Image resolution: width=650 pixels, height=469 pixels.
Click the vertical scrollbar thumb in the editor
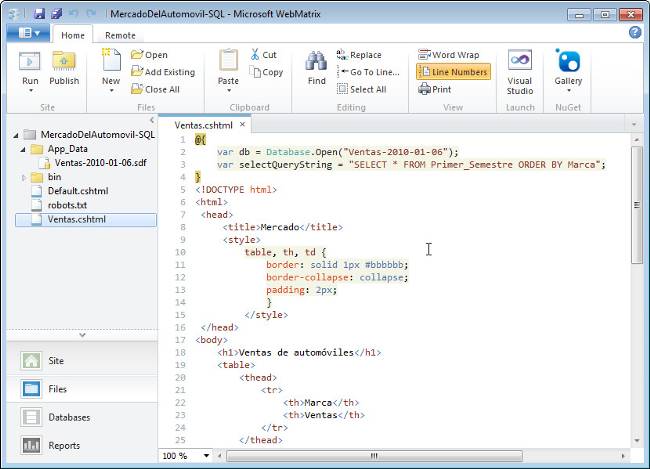click(x=637, y=204)
